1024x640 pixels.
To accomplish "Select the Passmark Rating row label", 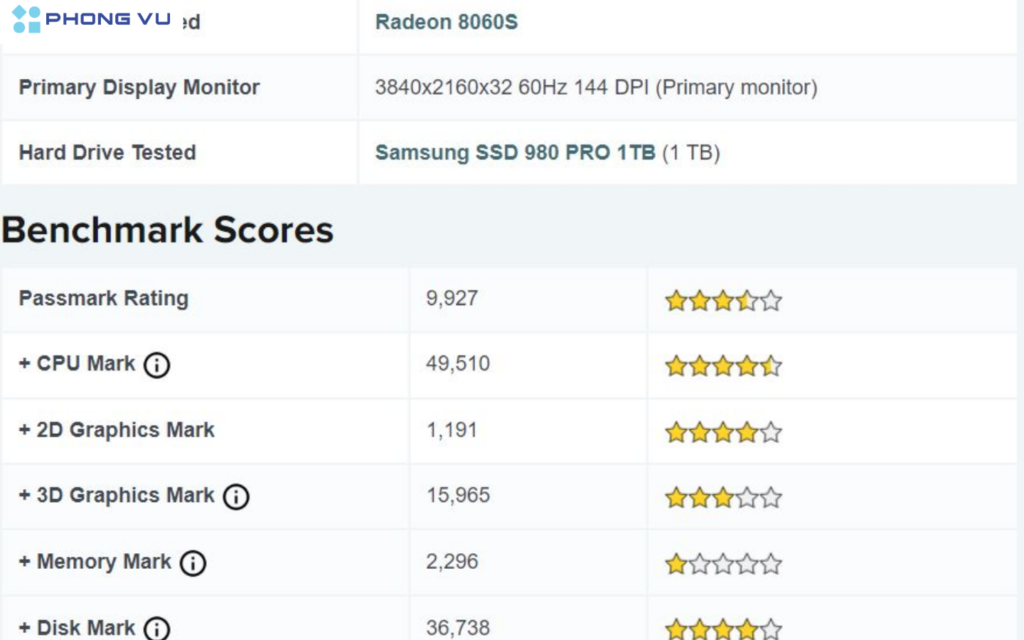I will point(103,298).
